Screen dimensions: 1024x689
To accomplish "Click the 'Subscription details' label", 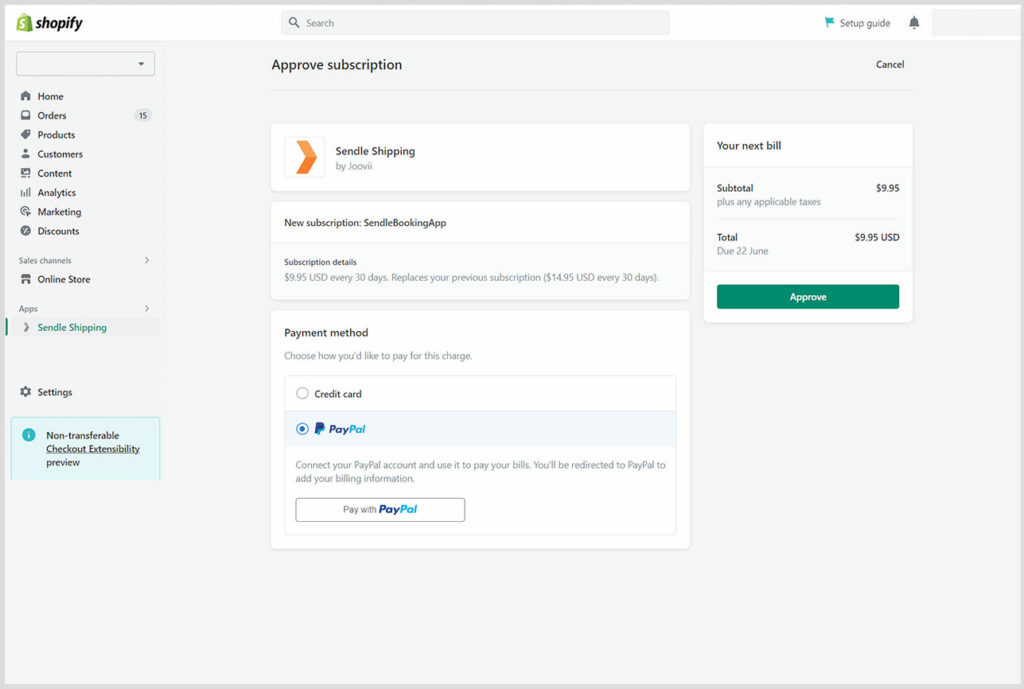I will (x=320, y=262).
